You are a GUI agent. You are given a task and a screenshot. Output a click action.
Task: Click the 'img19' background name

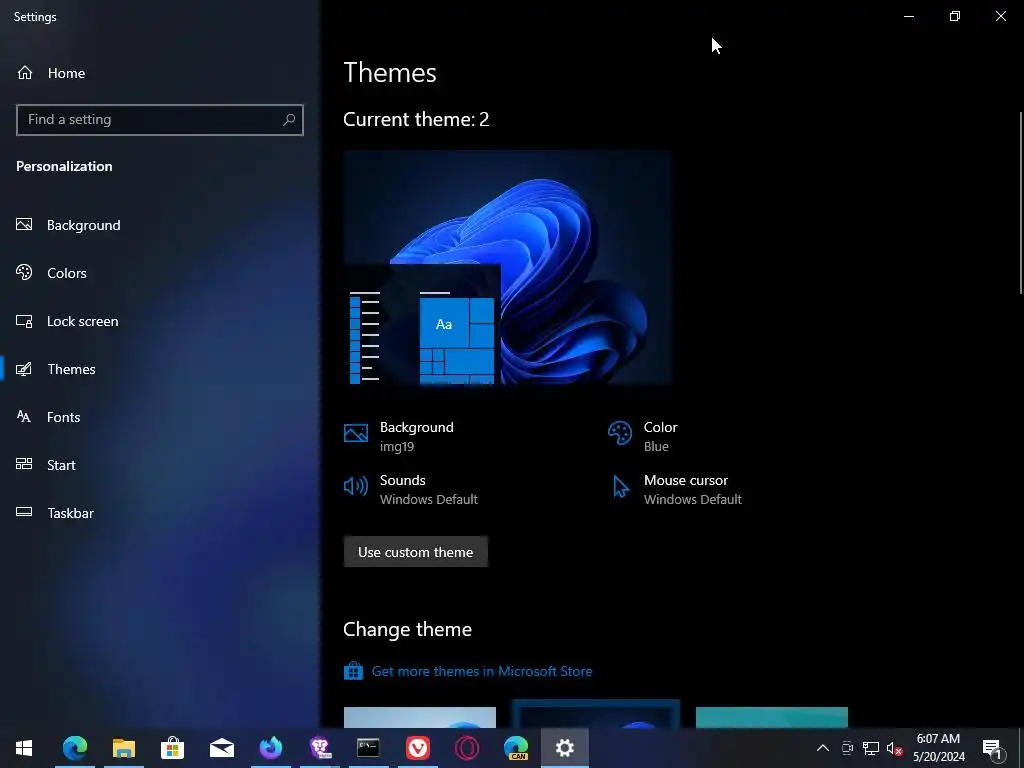396,447
